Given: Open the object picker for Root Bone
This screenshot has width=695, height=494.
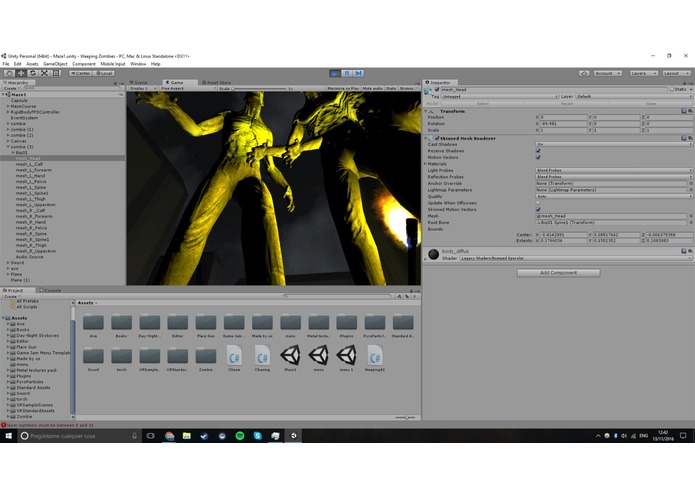Looking at the screenshot, I should (691, 222).
